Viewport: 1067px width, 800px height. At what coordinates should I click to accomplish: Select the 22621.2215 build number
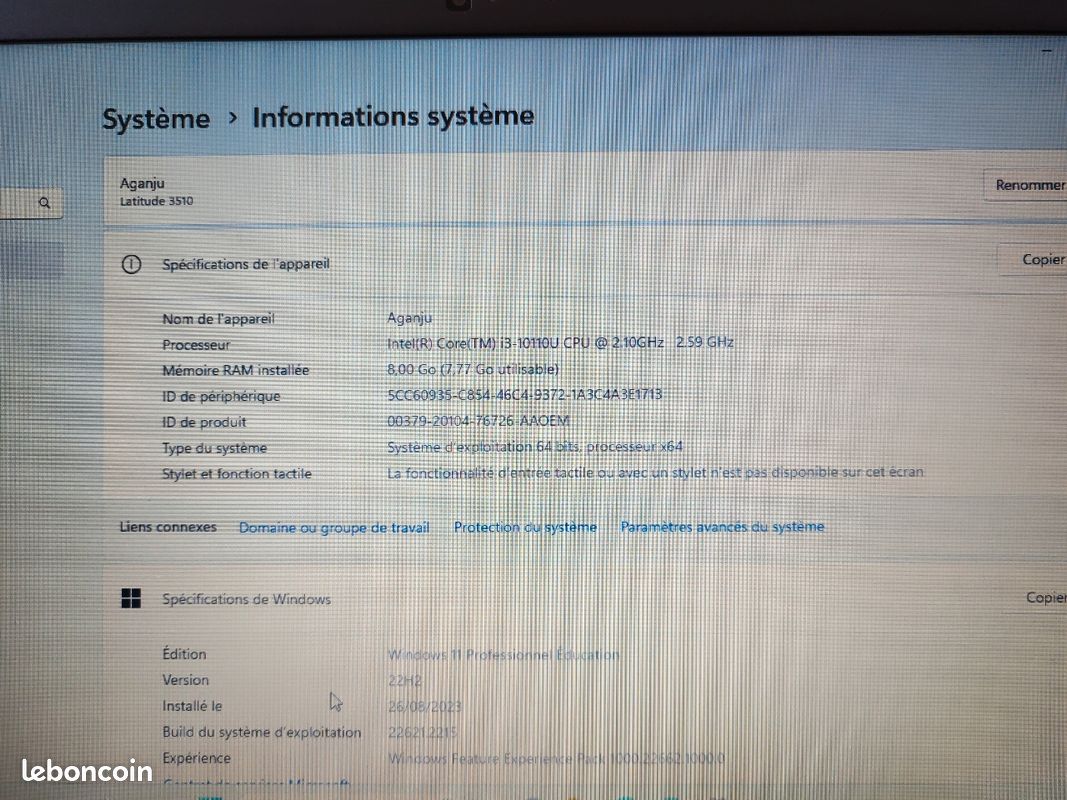[x=423, y=733]
